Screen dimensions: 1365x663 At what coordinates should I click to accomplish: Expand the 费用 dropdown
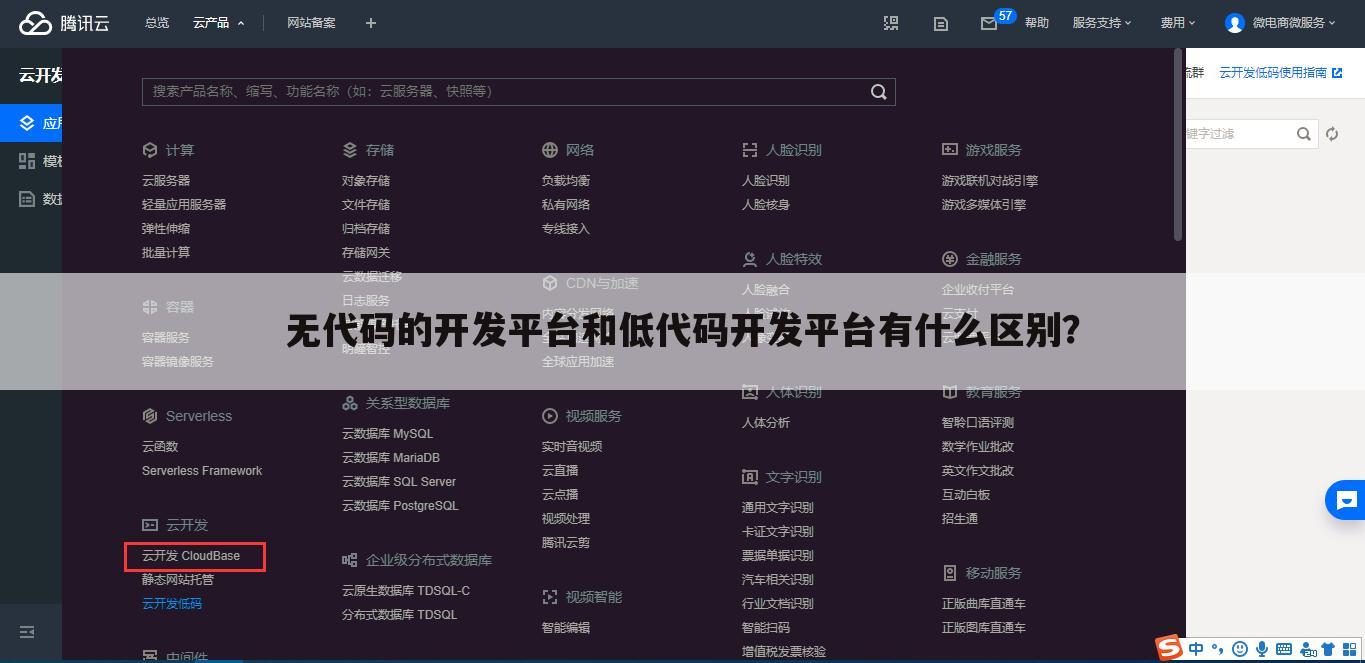tap(1178, 22)
